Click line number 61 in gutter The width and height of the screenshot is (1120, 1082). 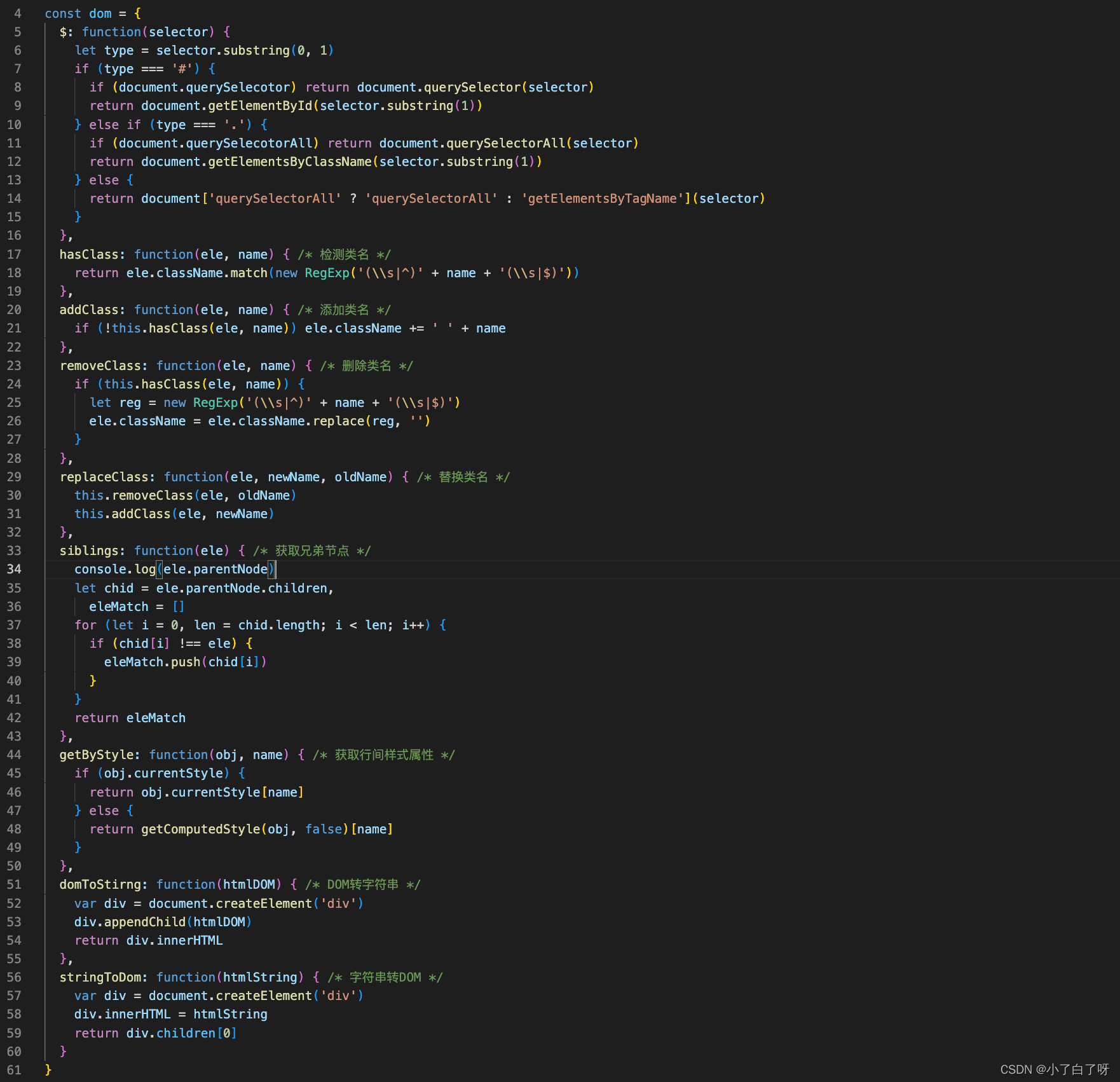[14, 1070]
